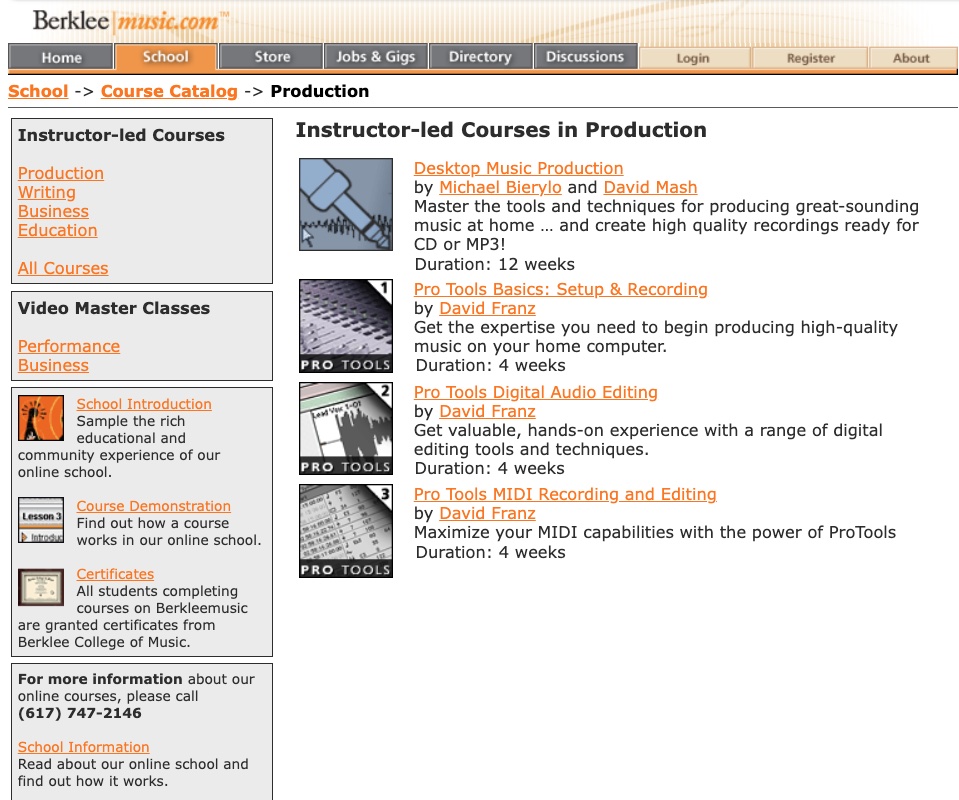
Task: Follow the School breadcrumb link
Action: click(38, 91)
